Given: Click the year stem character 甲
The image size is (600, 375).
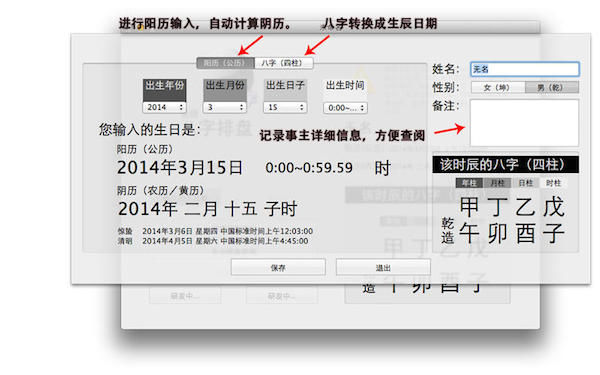Looking at the screenshot, I should 469,207.
